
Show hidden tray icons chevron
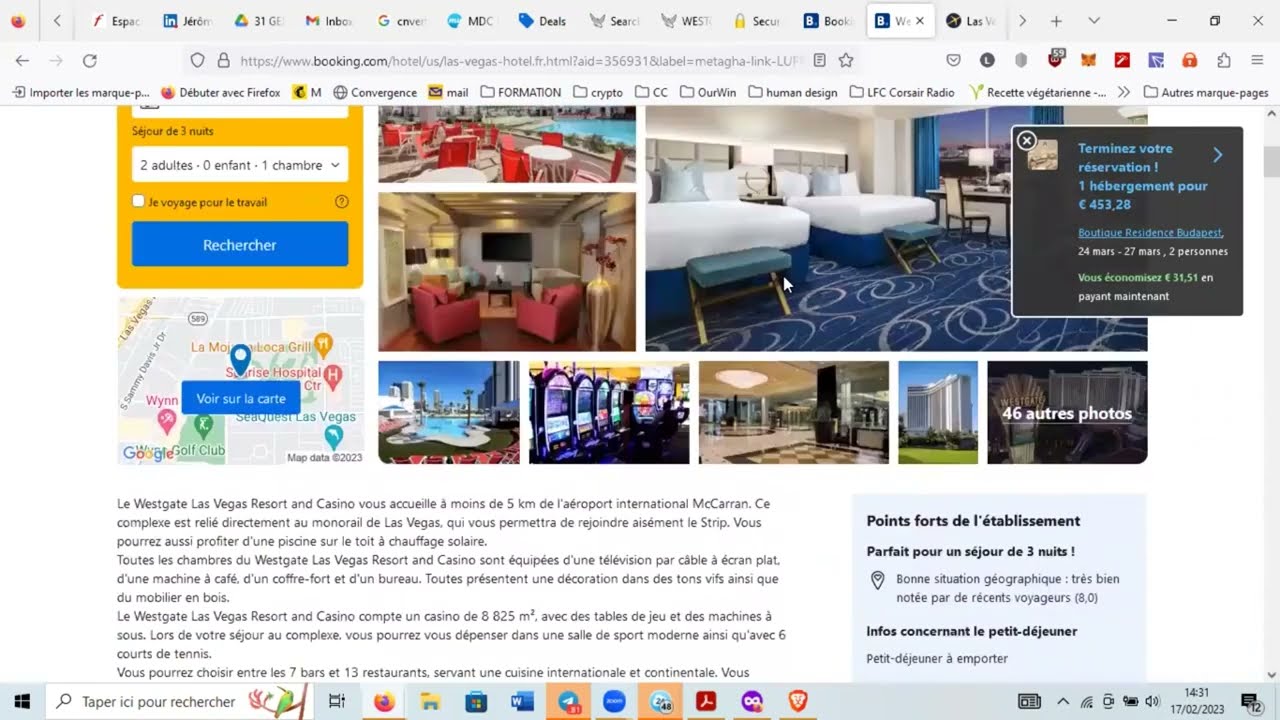(x=1062, y=701)
